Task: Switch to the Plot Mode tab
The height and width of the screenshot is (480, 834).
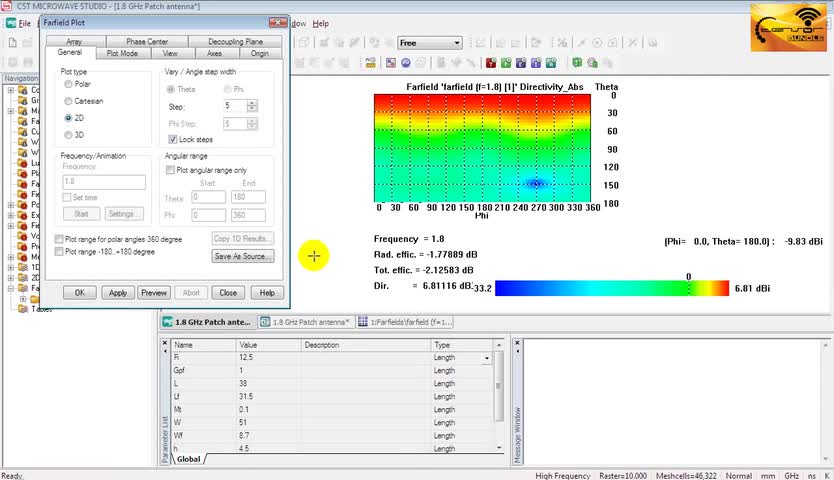Action: pyautogui.click(x=122, y=53)
